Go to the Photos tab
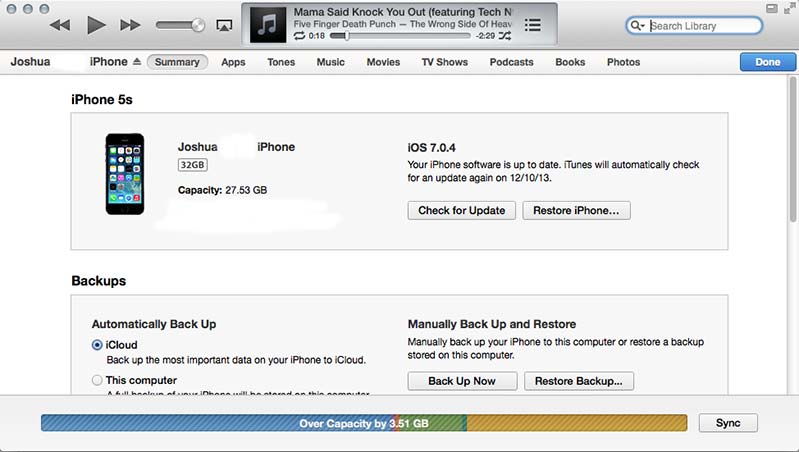This screenshot has width=799, height=452. pos(623,62)
